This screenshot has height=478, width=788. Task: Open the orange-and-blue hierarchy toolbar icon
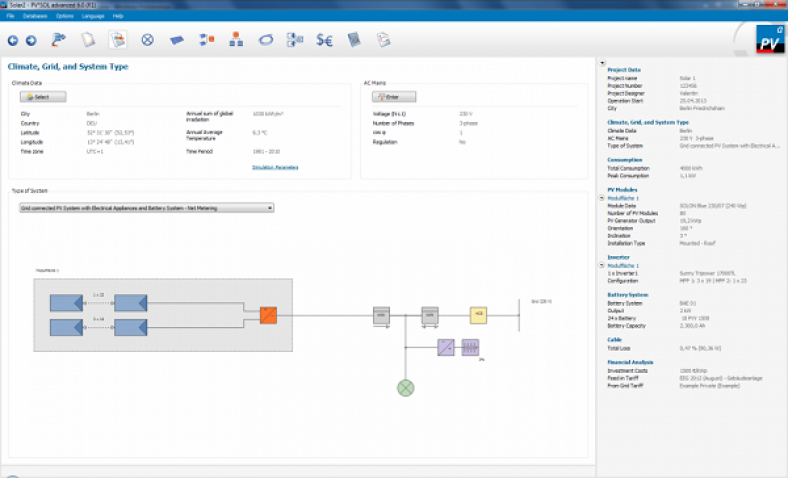coord(236,40)
